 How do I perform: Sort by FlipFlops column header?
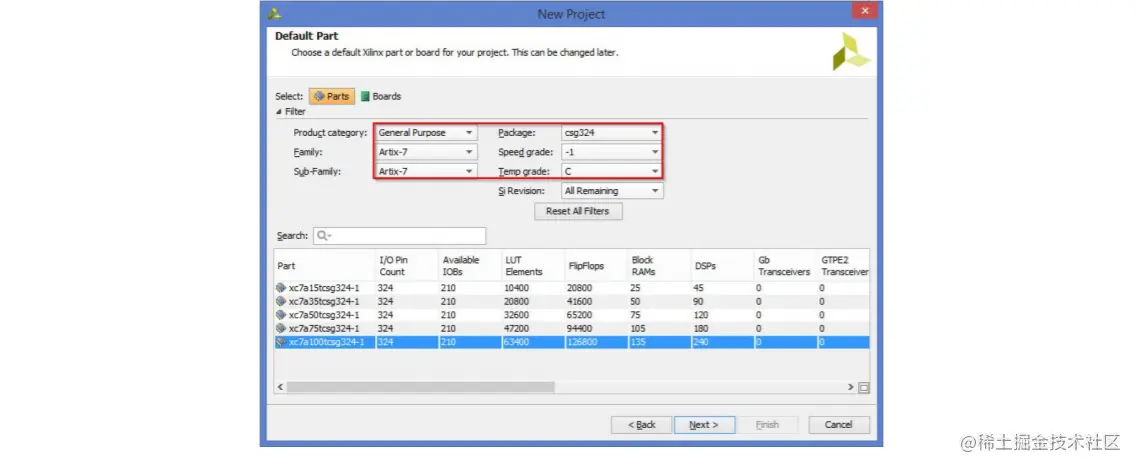coord(596,266)
